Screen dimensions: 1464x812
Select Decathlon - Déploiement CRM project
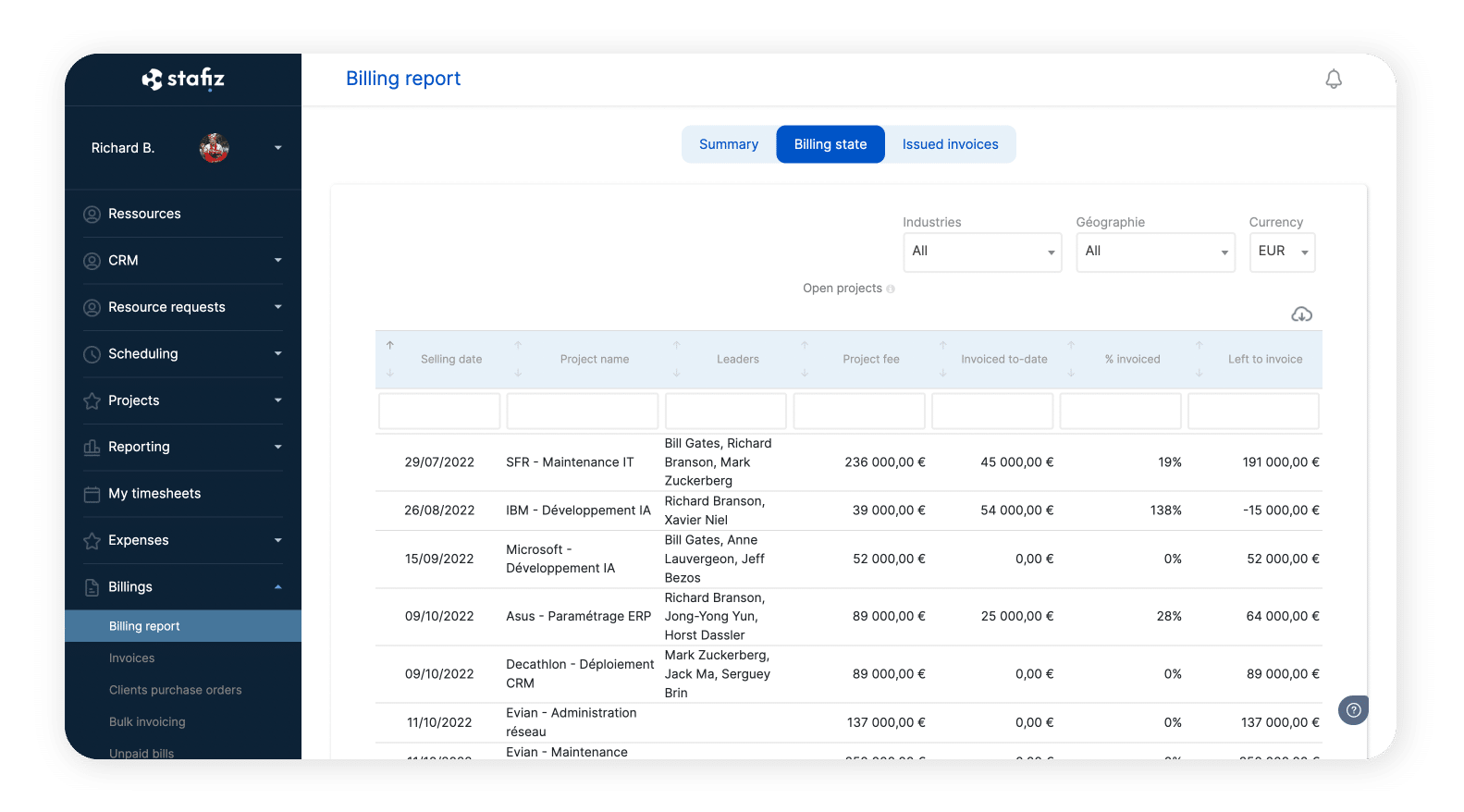point(580,674)
